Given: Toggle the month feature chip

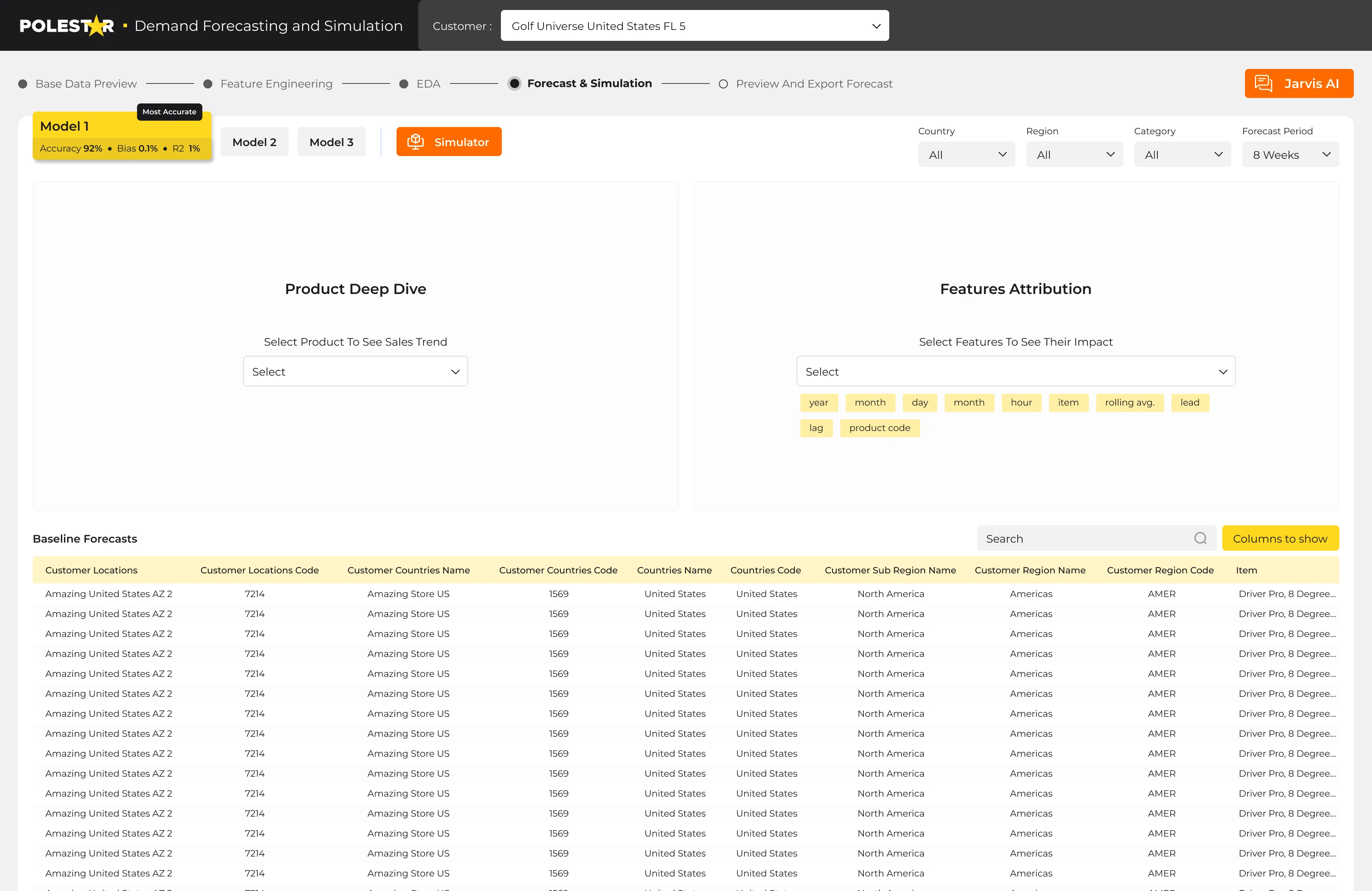Looking at the screenshot, I should pos(870,402).
